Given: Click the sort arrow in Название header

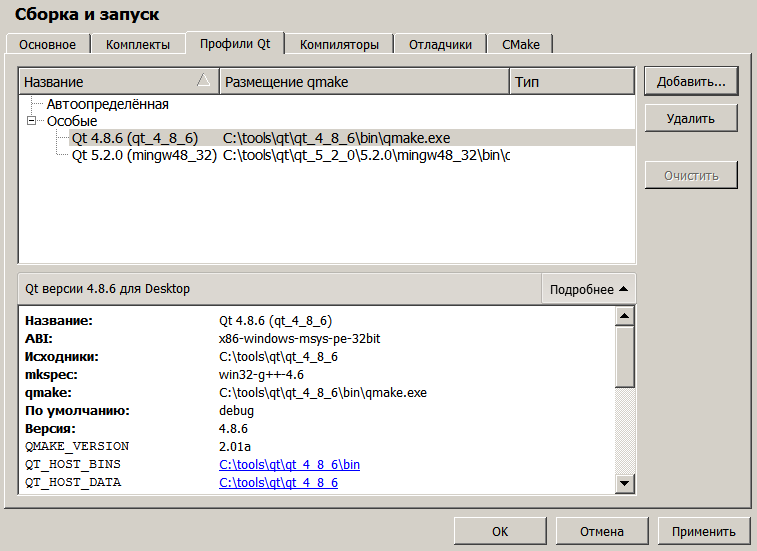Looking at the screenshot, I should click(204, 80).
